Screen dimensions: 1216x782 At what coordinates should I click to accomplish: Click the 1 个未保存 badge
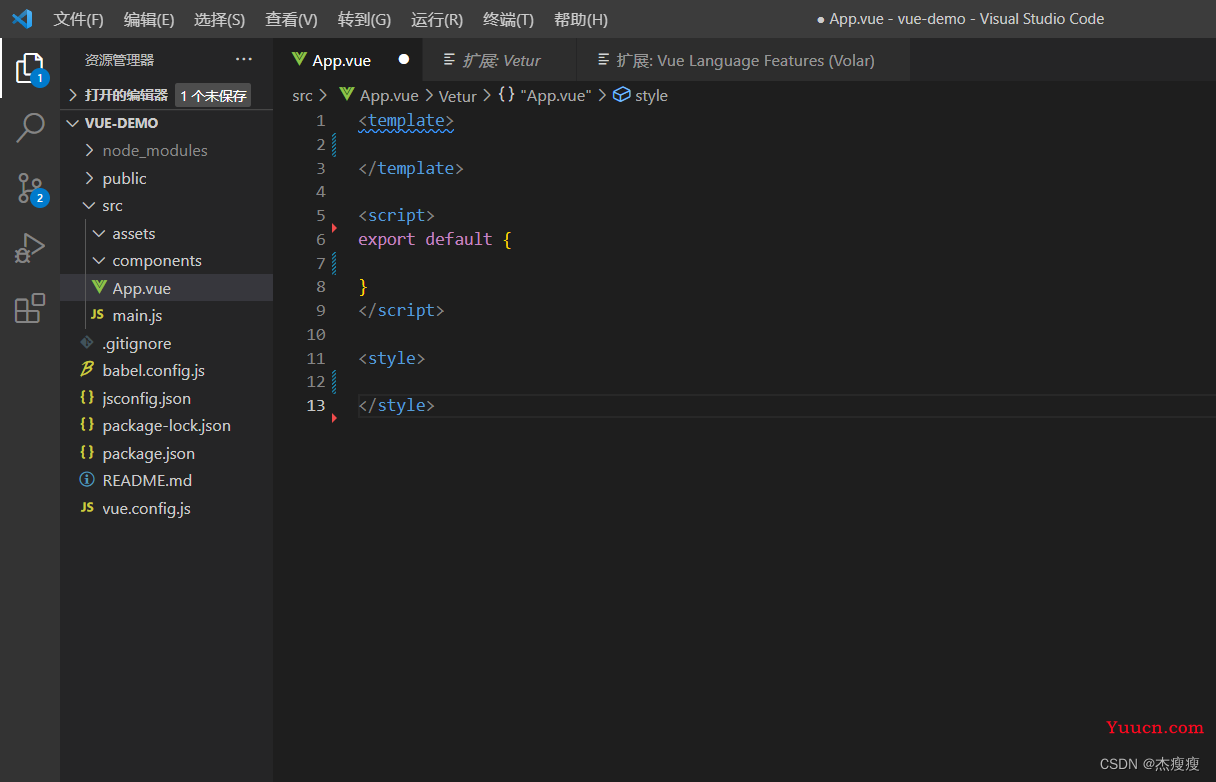213,96
